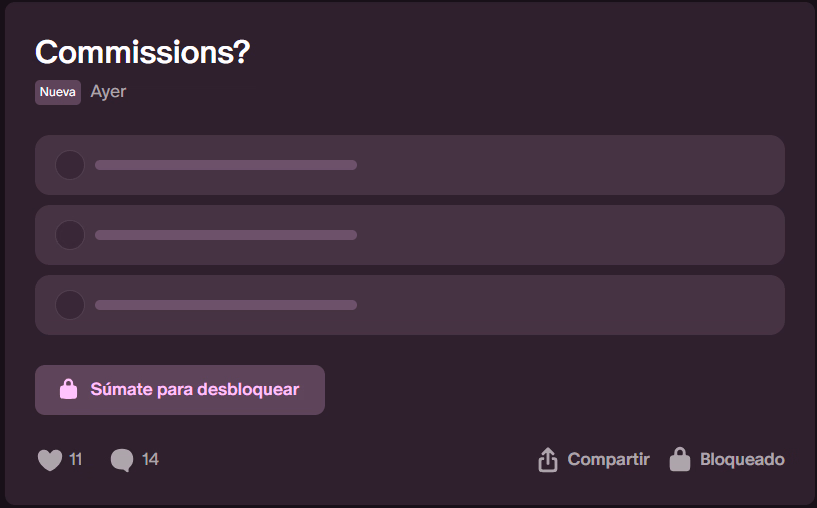The image size is (817, 508).
Task: Click the third poll option row
Action: pyautogui.click(x=410, y=305)
